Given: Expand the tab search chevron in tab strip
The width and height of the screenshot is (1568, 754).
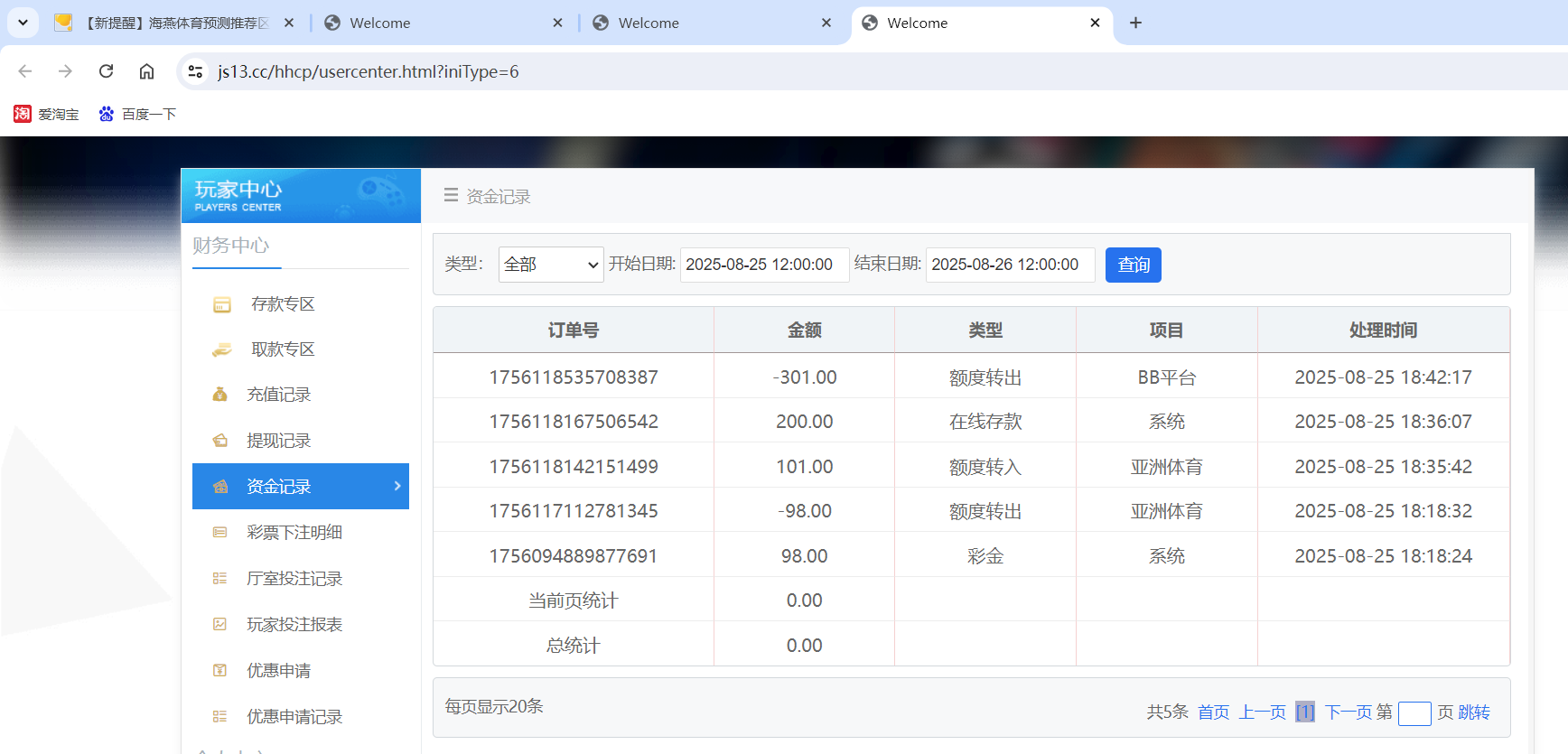Looking at the screenshot, I should pos(23,23).
